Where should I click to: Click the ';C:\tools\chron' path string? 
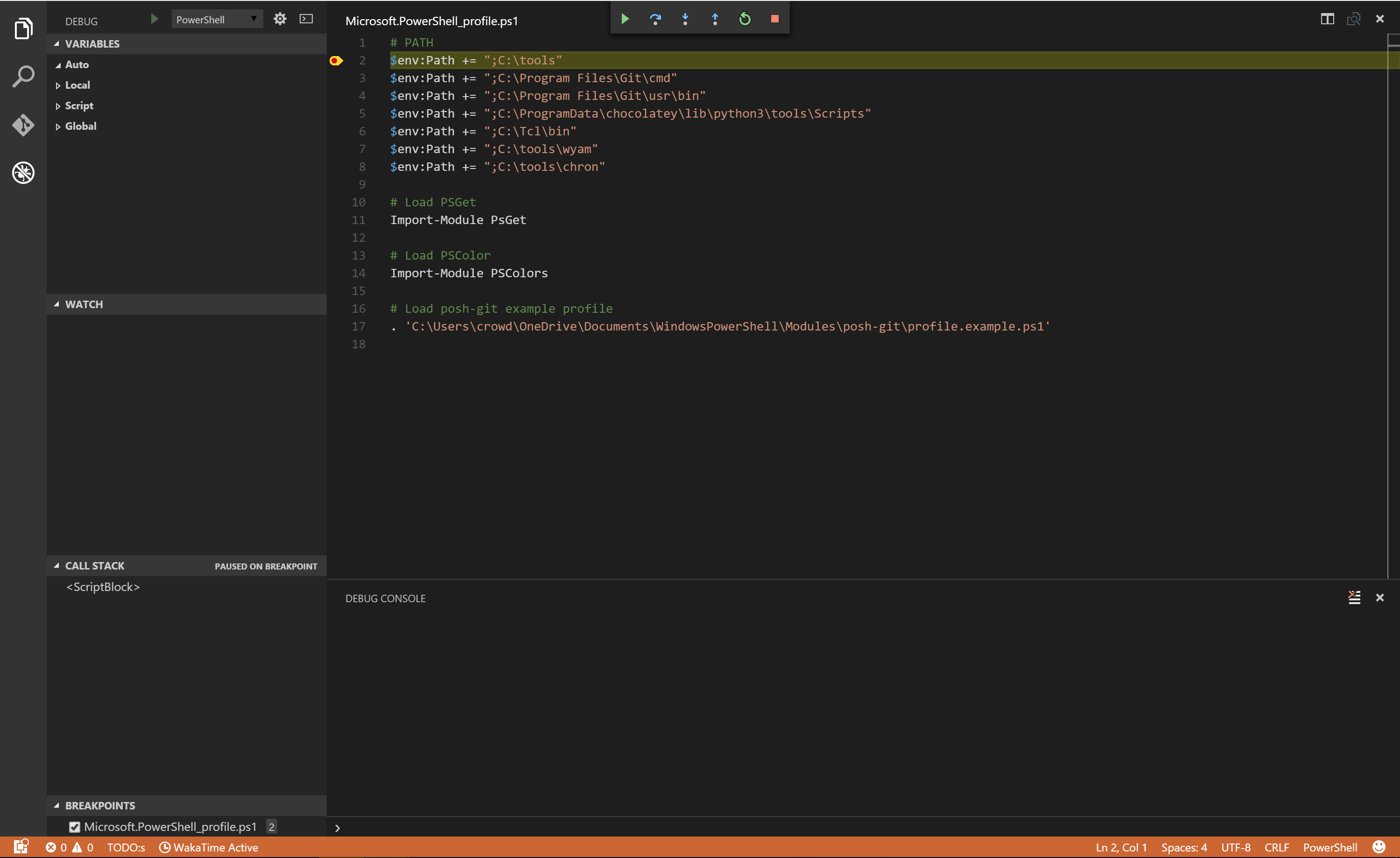click(544, 167)
